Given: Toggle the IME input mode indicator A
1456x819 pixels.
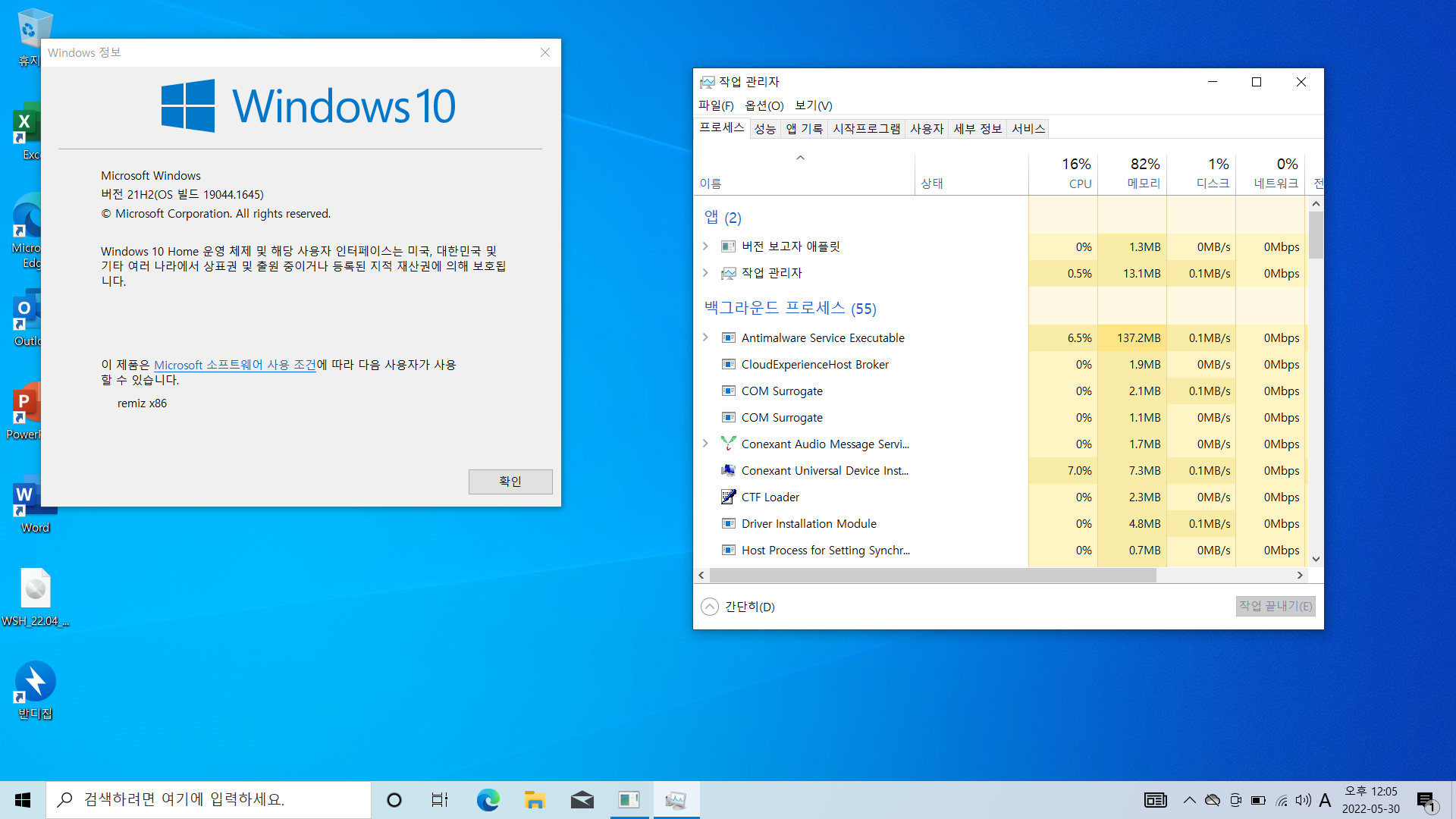Looking at the screenshot, I should point(1325,800).
